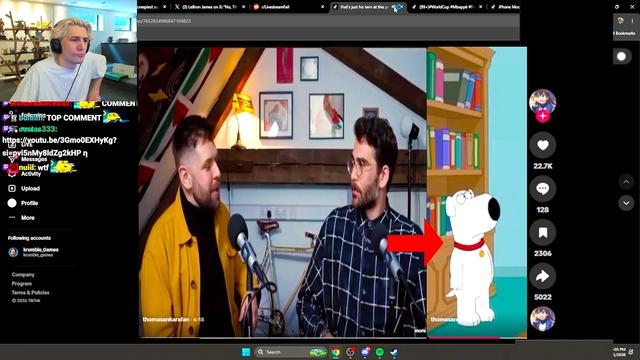Viewport: 640px width, 360px height.
Task: Like the TikTok video with the heart icon
Action: [542, 145]
